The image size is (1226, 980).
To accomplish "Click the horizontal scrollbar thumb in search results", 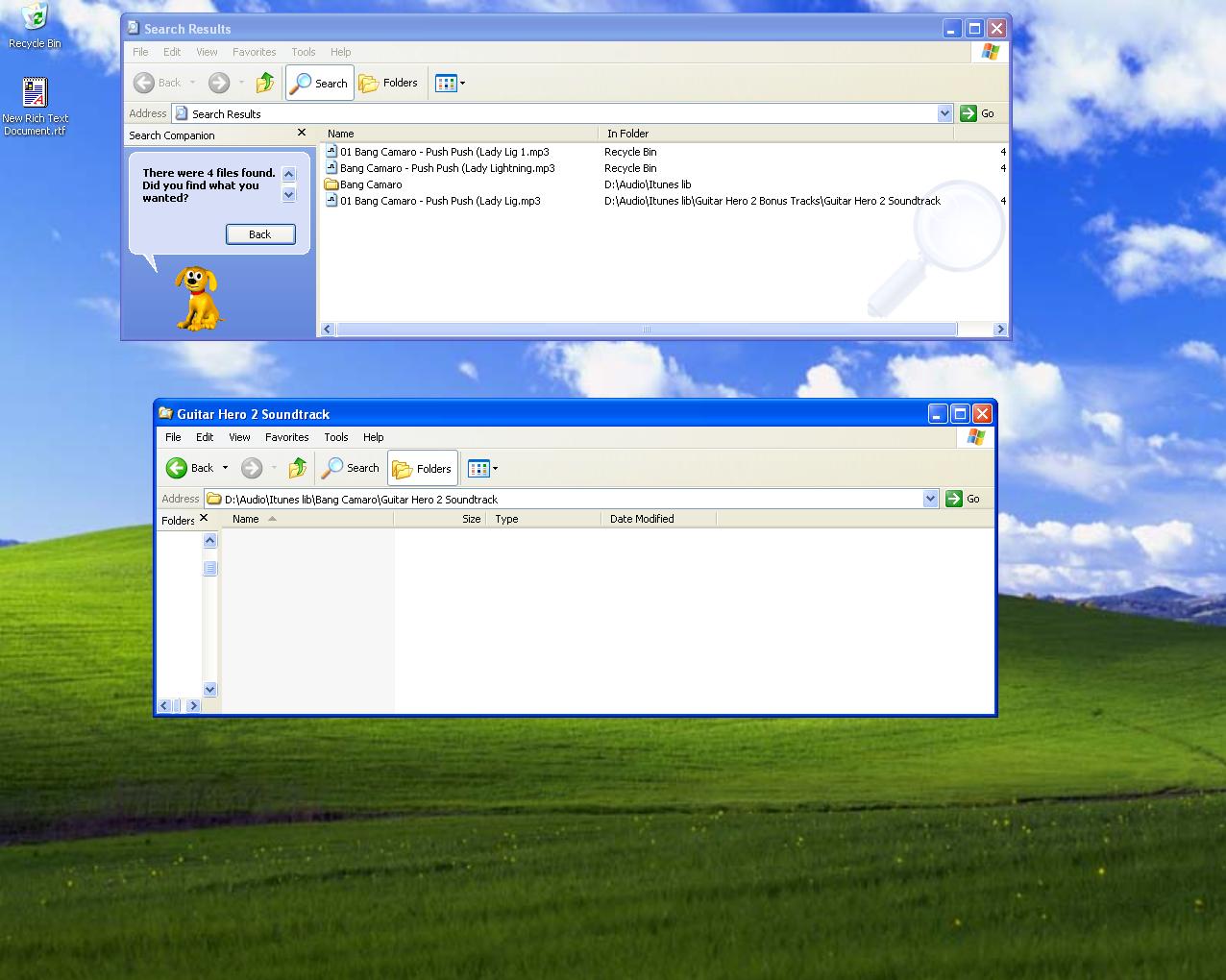I will (x=647, y=329).
